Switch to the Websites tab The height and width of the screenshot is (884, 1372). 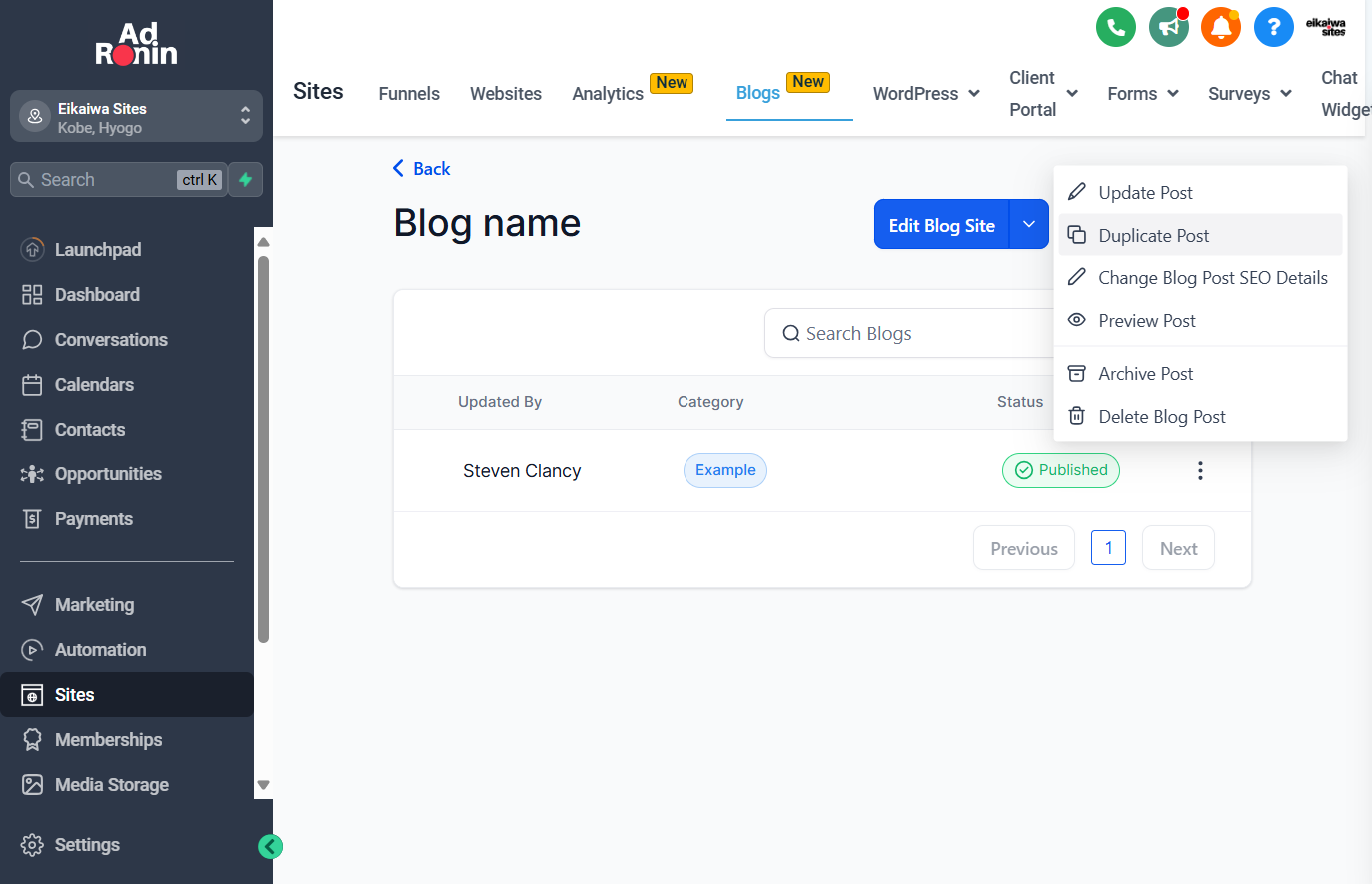[506, 94]
